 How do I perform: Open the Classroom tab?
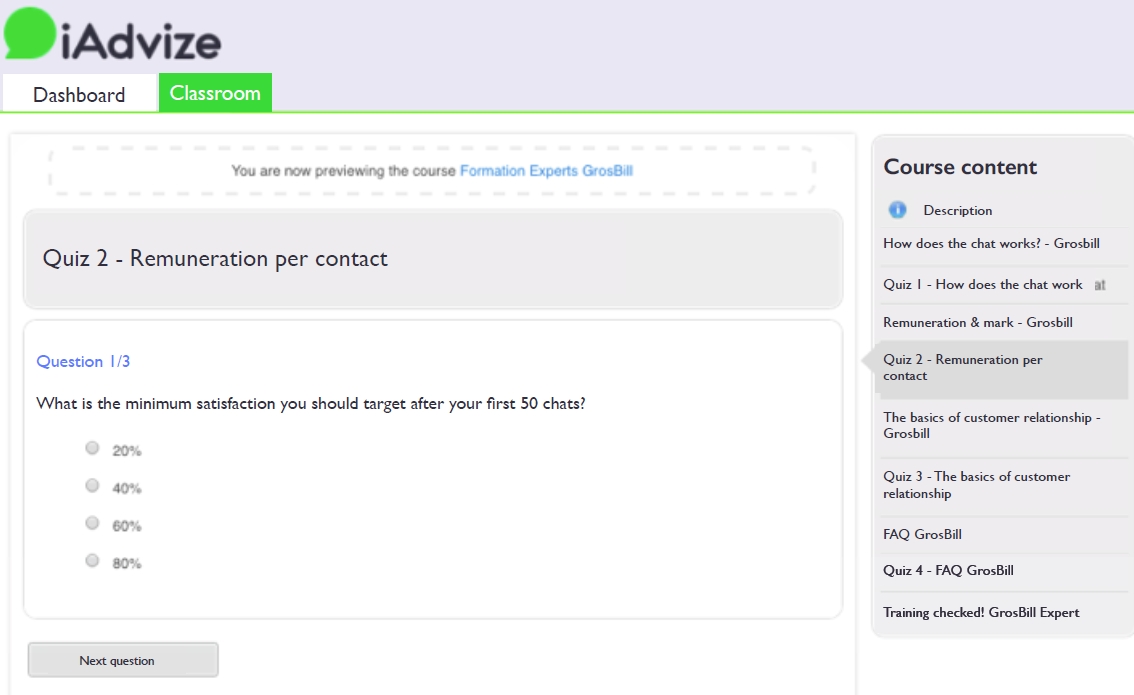tap(215, 93)
